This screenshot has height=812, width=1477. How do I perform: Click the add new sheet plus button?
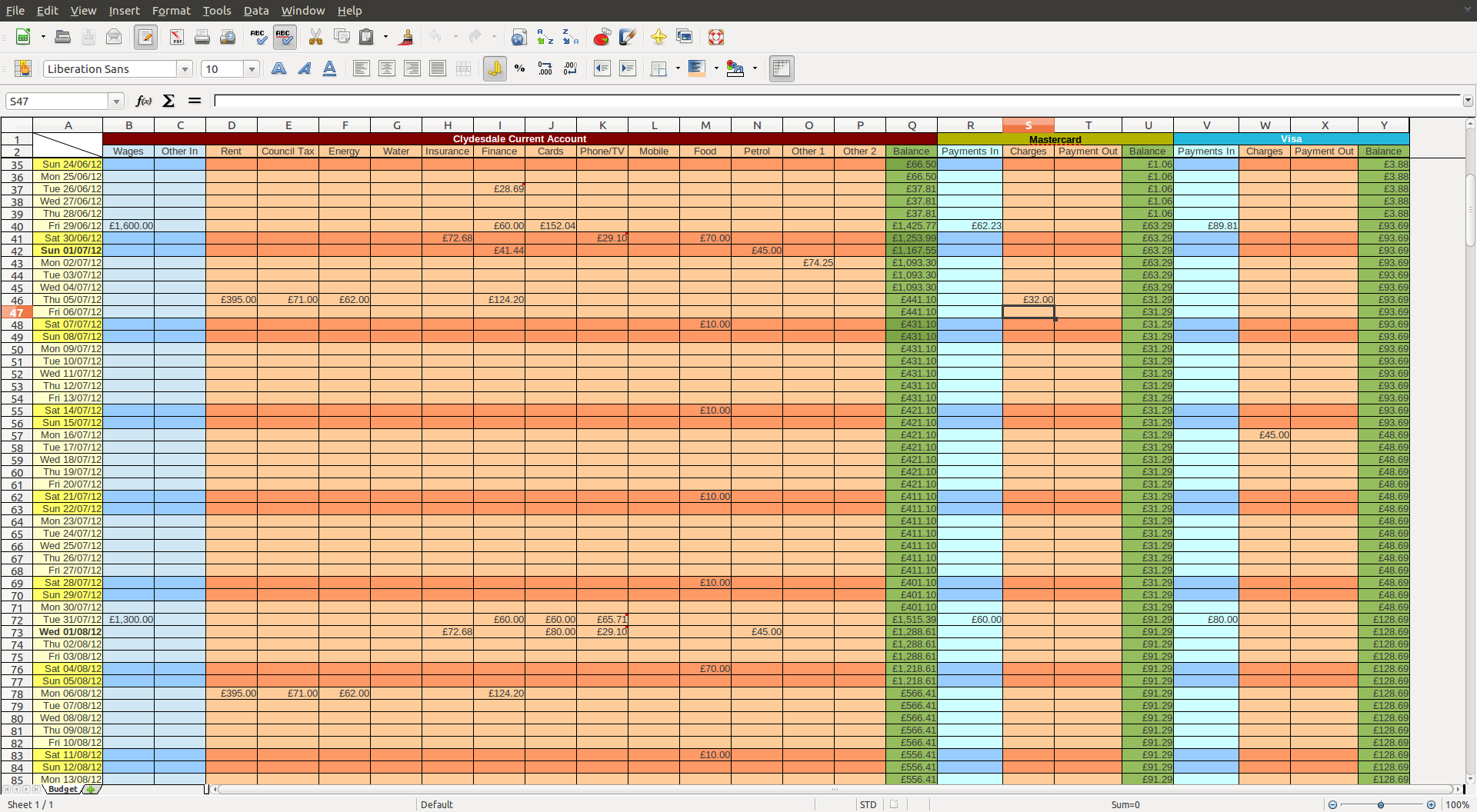click(91, 789)
